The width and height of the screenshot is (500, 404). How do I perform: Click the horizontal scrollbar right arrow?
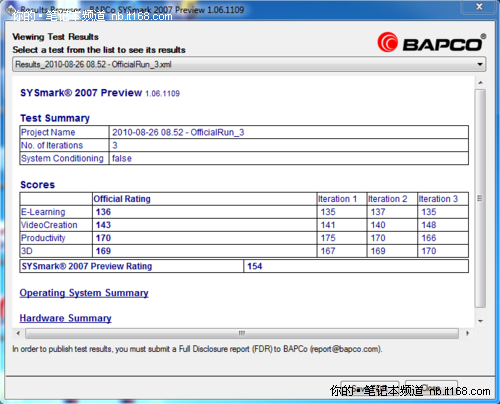click(x=467, y=333)
